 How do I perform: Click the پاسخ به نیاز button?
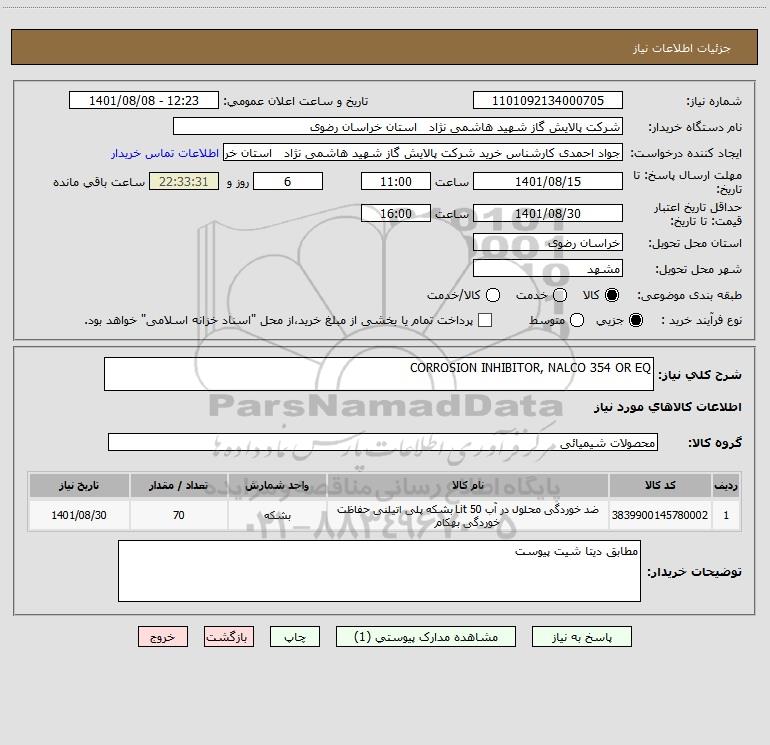click(582, 637)
